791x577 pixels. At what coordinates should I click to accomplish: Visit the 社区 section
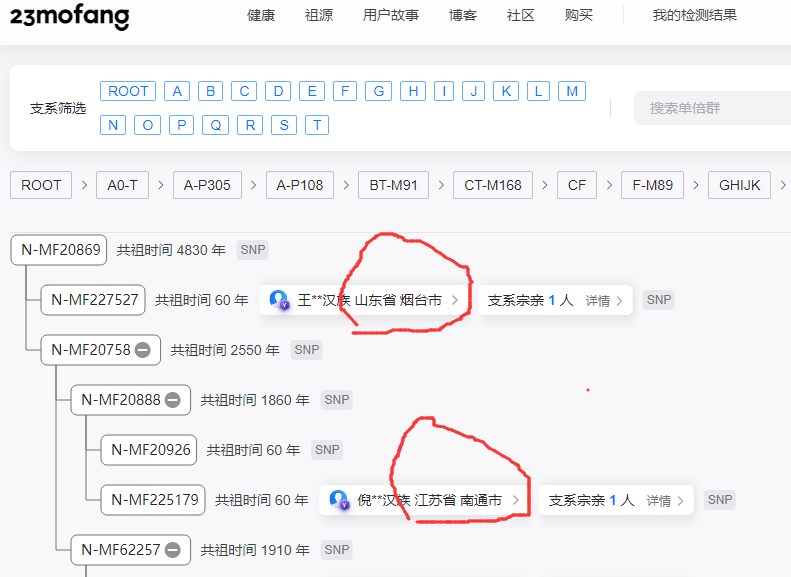click(x=521, y=16)
